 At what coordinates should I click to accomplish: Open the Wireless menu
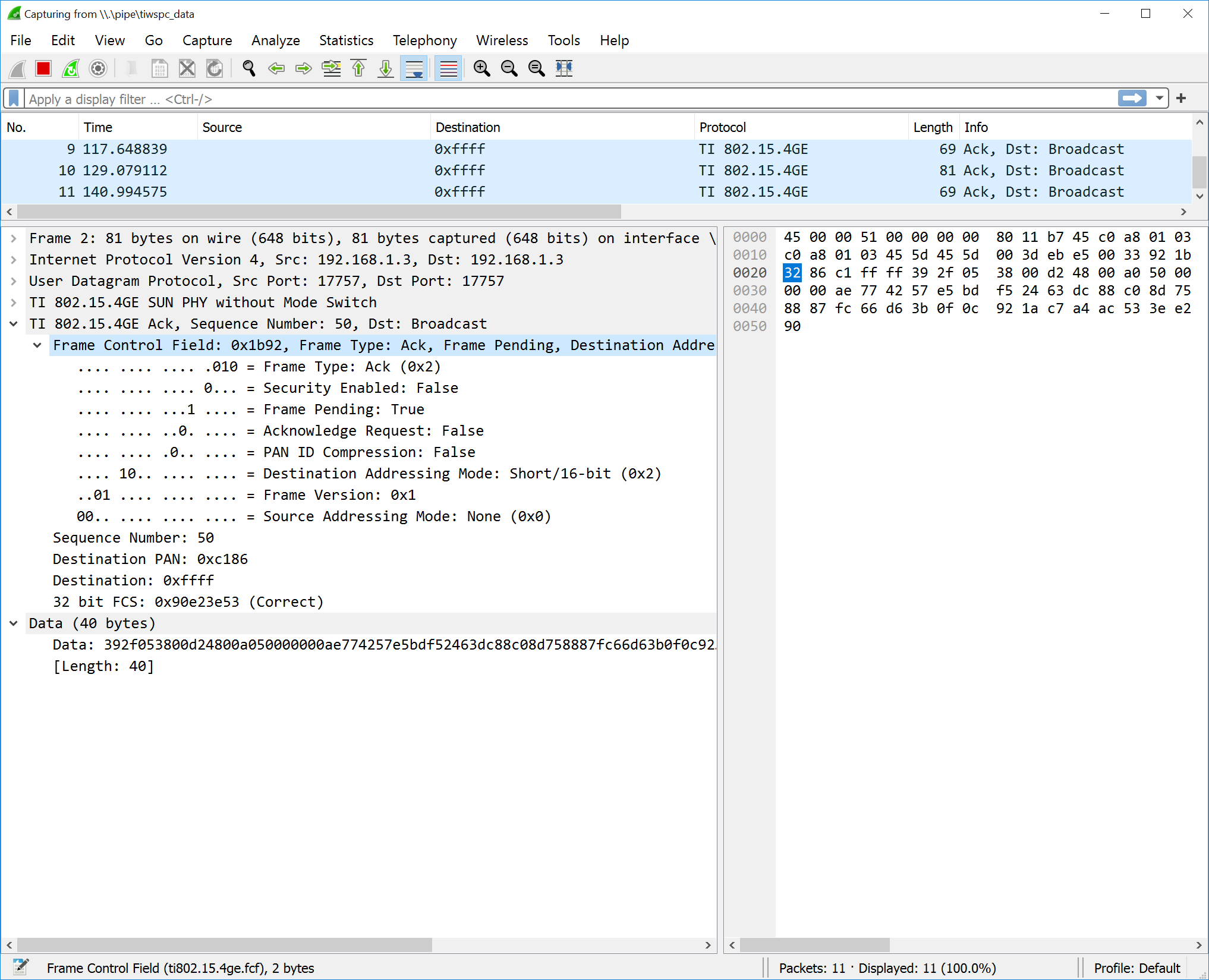(502, 40)
